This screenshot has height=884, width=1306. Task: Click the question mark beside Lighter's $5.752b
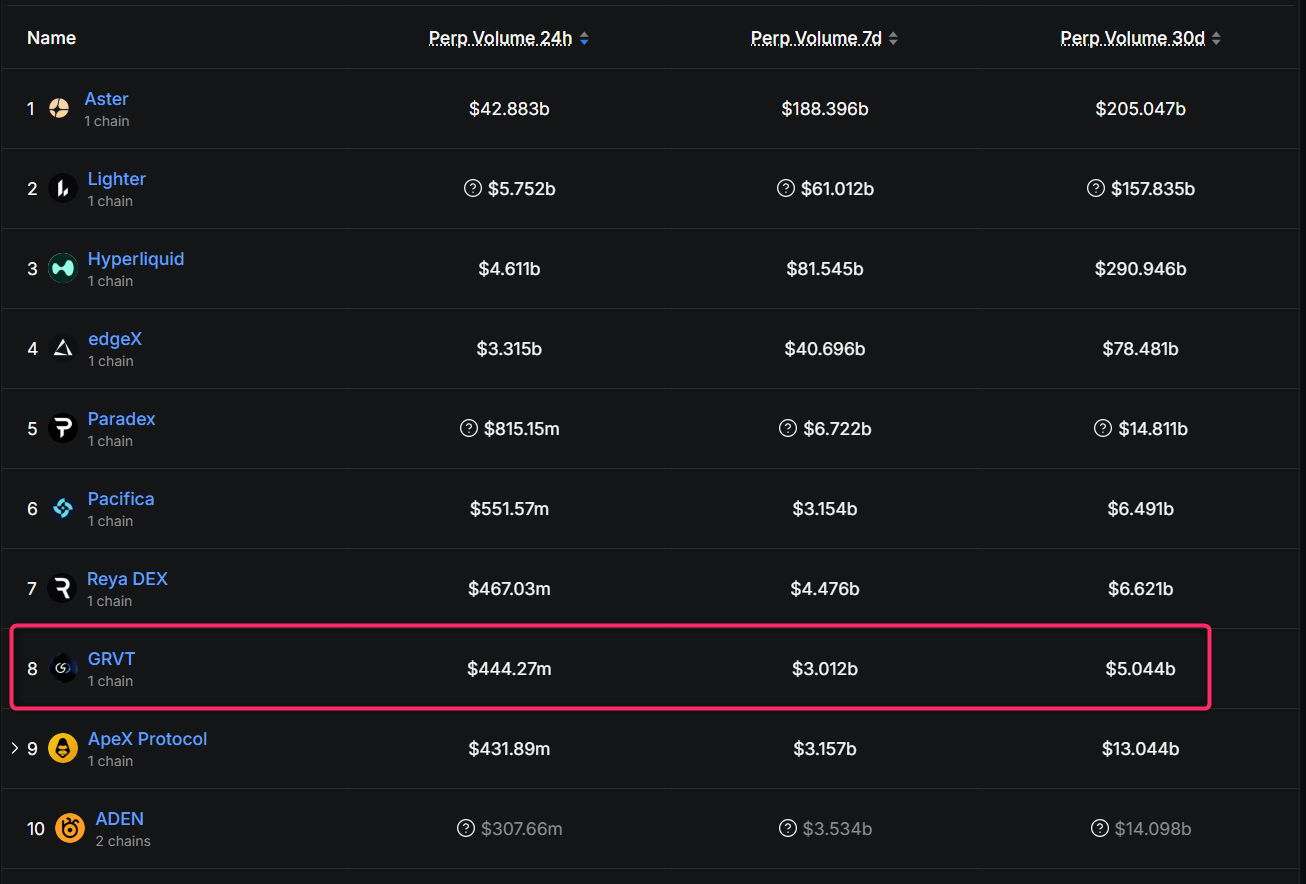[473, 188]
